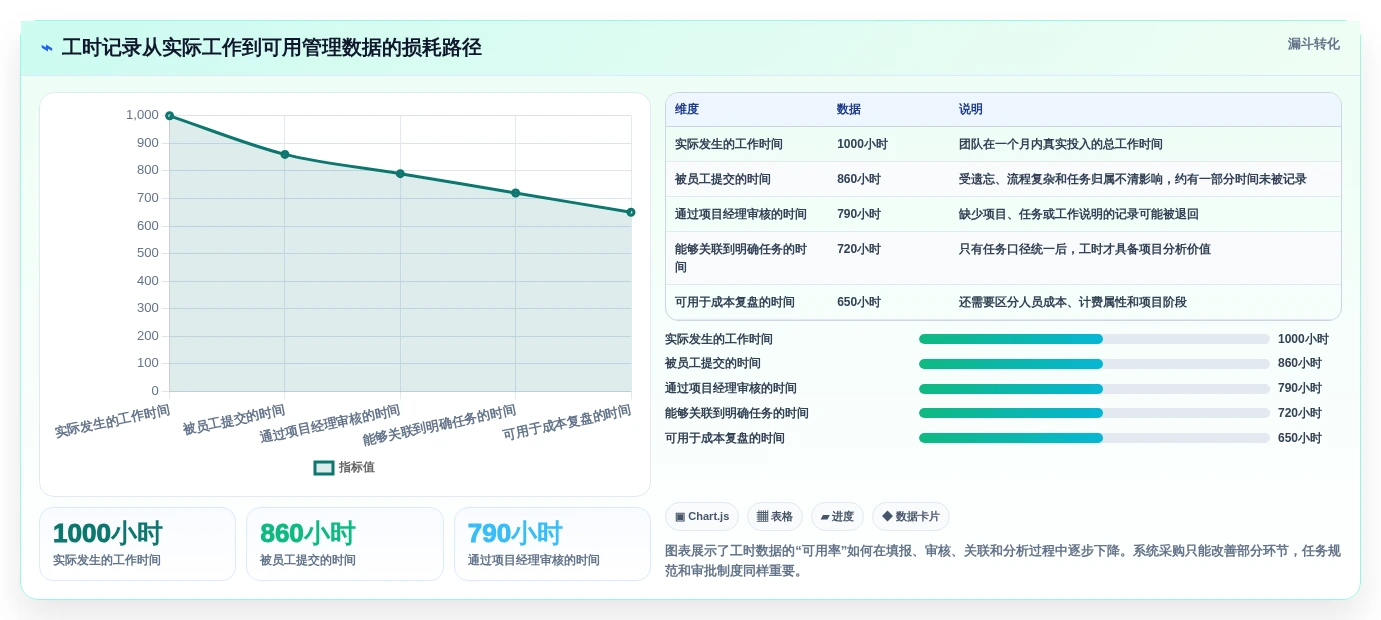Click the y-axis label 500
Viewport: 1381px width, 620px height.
148,253
